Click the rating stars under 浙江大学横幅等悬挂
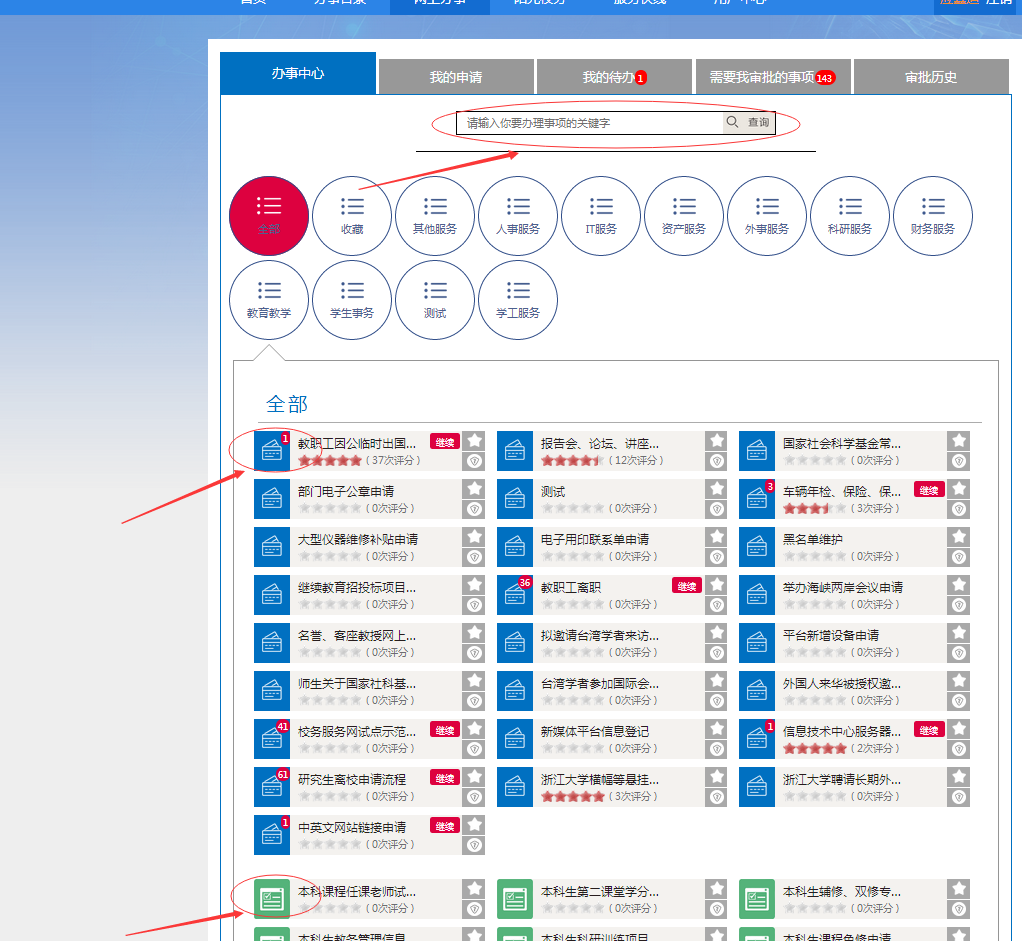1022x941 pixels. pyautogui.click(x=573, y=797)
